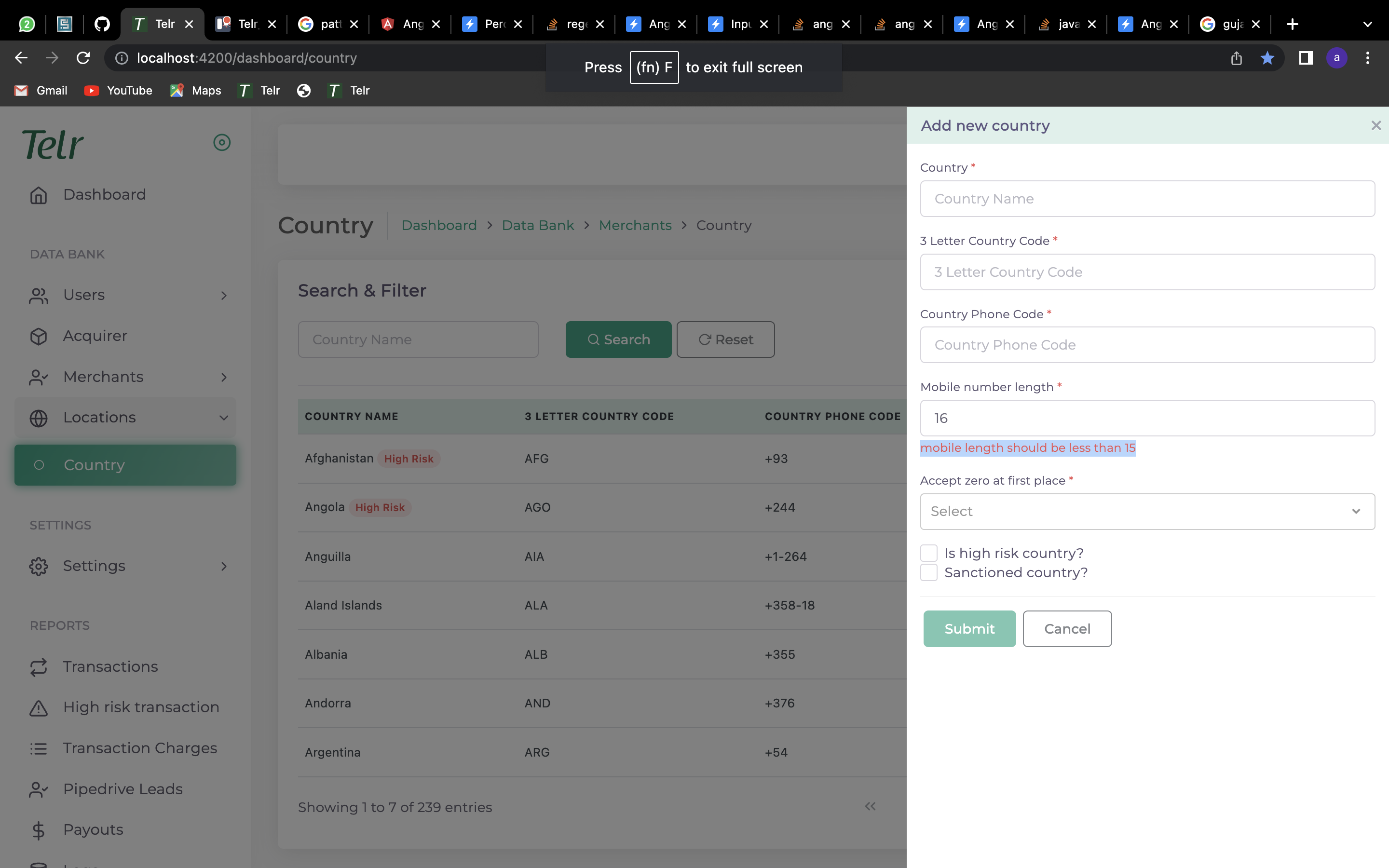Close the 'patt' Google browser tab
Image resolution: width=1389 pixels, height=868 pixels.
click(x=354, y=24)
